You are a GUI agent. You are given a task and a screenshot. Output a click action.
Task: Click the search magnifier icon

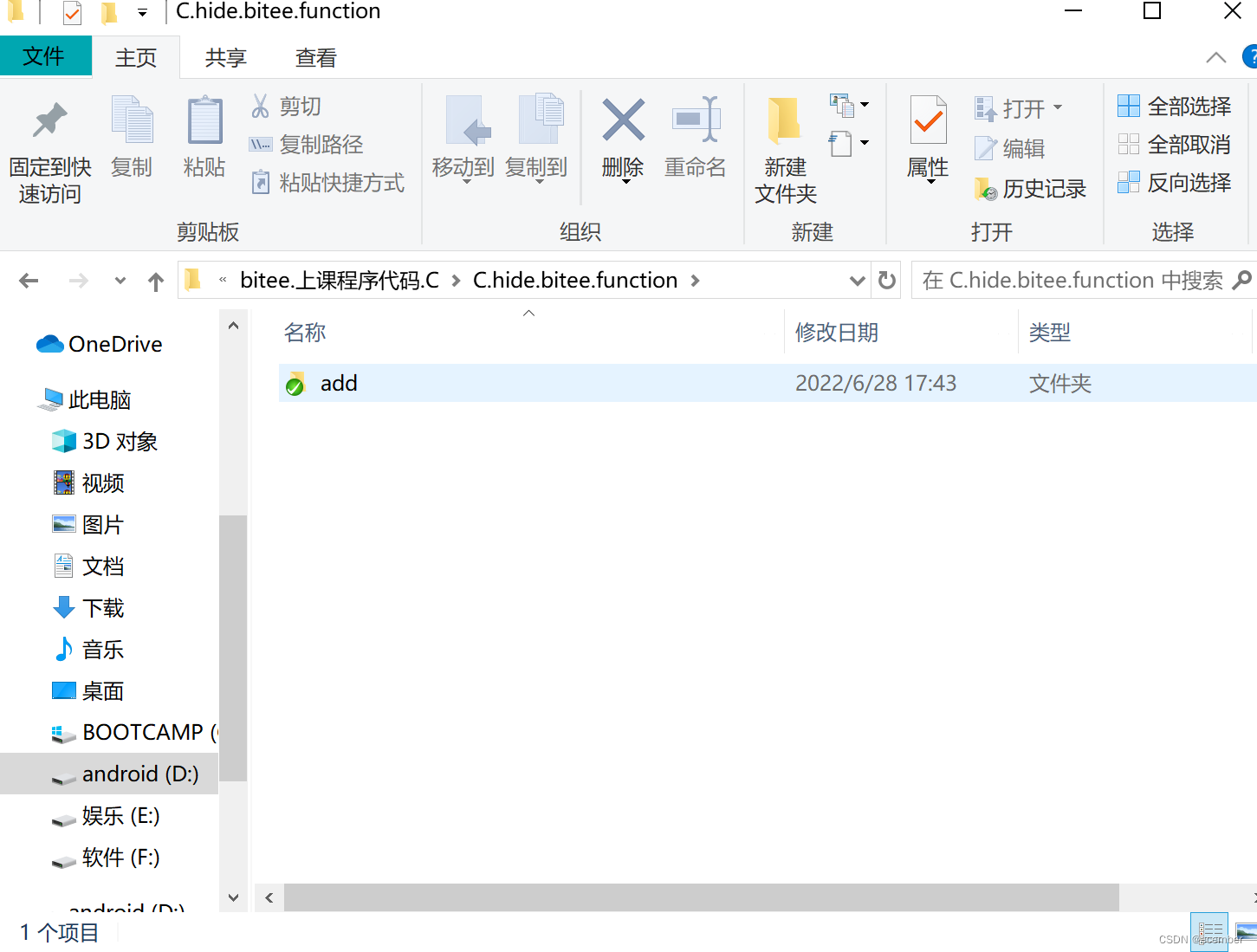coord(1242,280)
